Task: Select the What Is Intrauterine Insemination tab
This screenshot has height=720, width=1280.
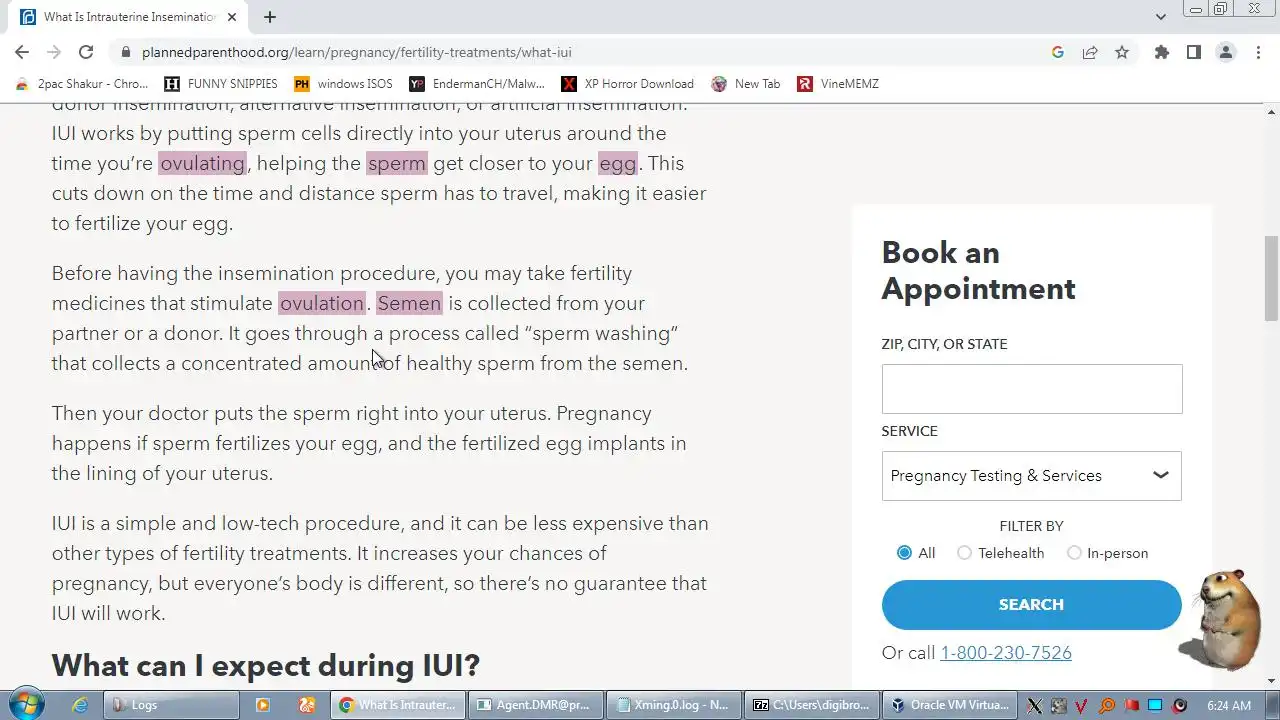Action: [128, 17]
